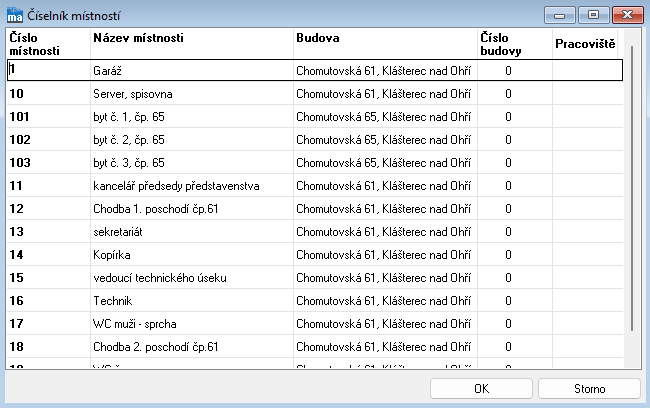Click room number 101 cell
Image resolution: width=650 pixels, height=408 pixels.
[49, 117]
